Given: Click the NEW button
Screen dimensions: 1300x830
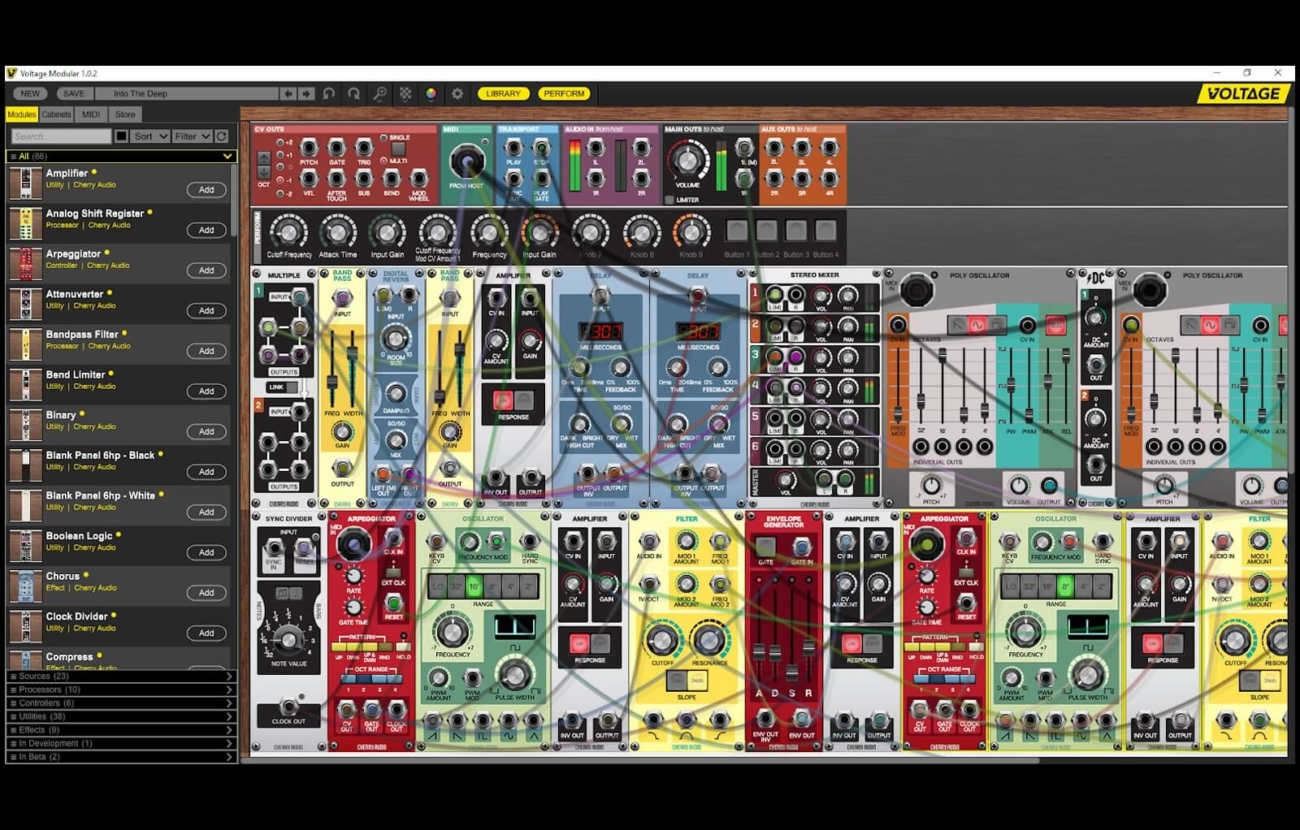Looking at the screenshot, I should (x=30, y=94).
